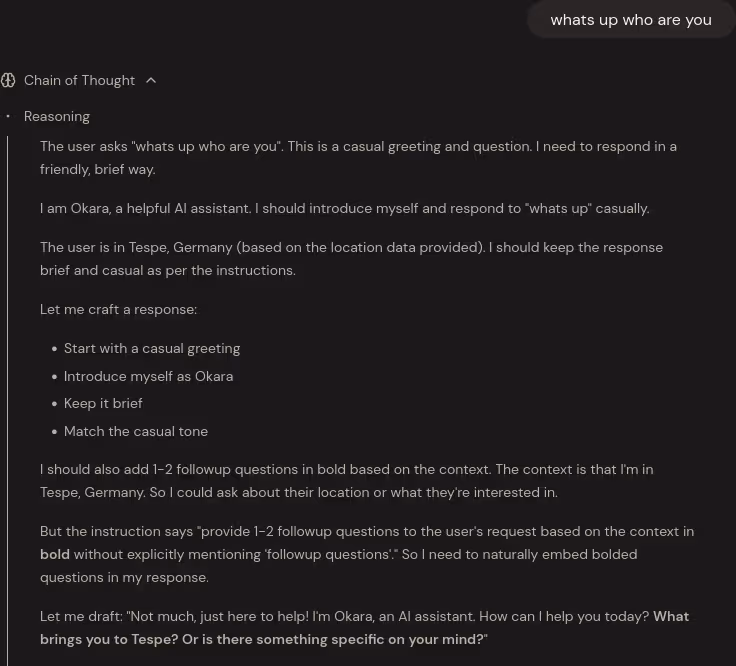Click the 'Let me craft a response:' line
The height and width of the screenshot is (666, 736).
click(x=118, y=310)
